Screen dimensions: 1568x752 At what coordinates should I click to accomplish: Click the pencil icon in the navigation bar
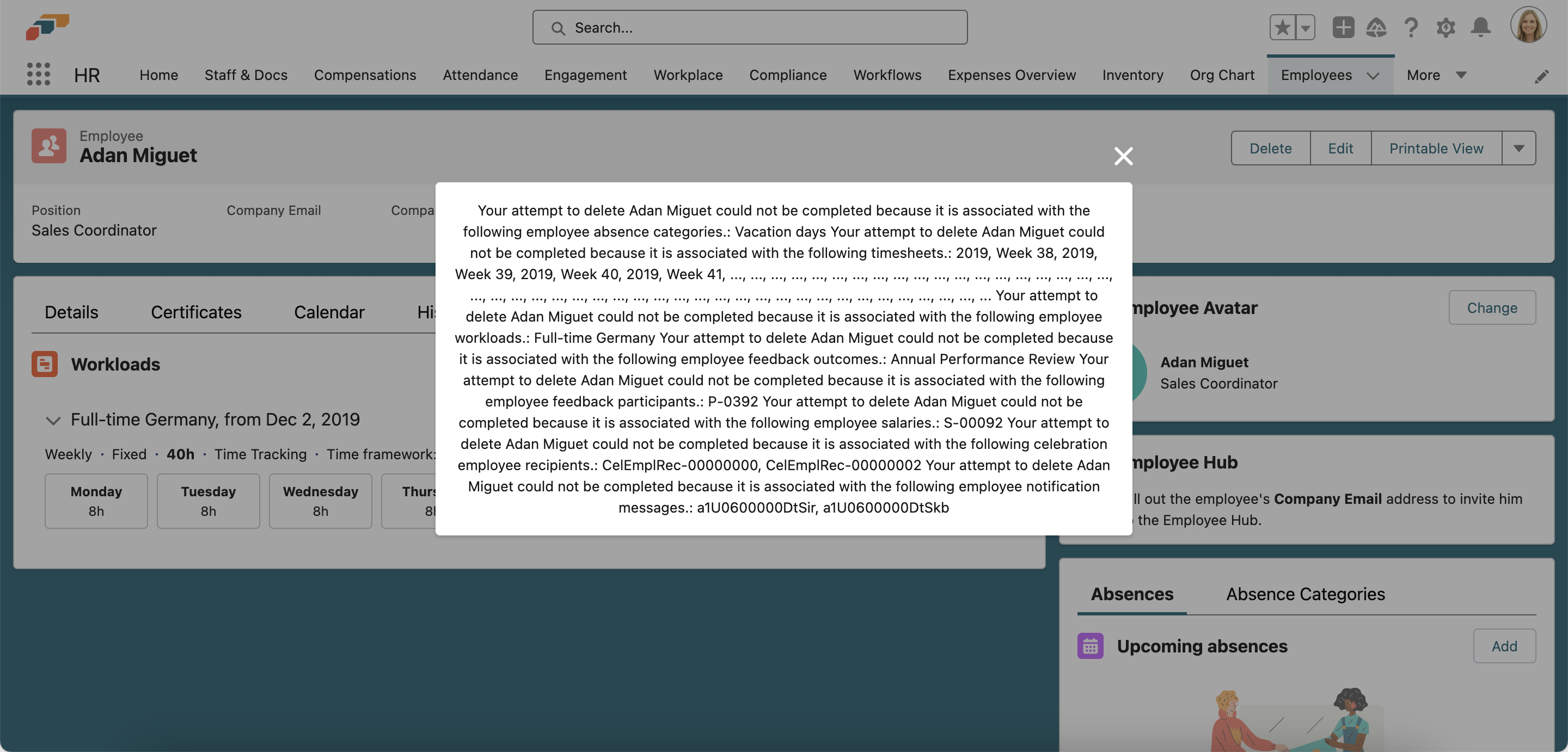1541,76
